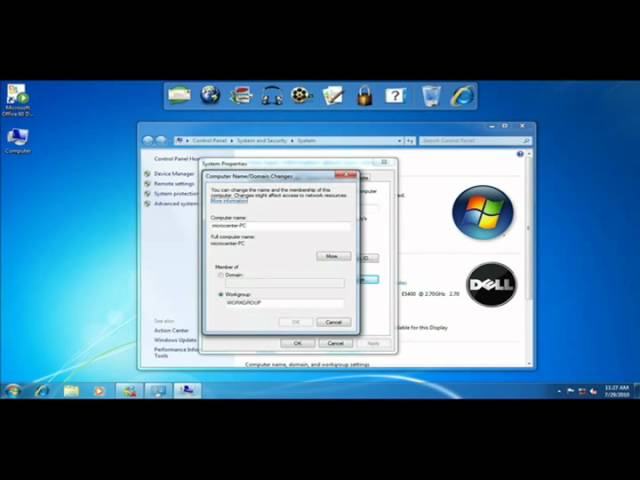This screenshot has width=640, height=480.
Task: Click Cancel in System Properties dialog
Action: click(x=336, y=343)
